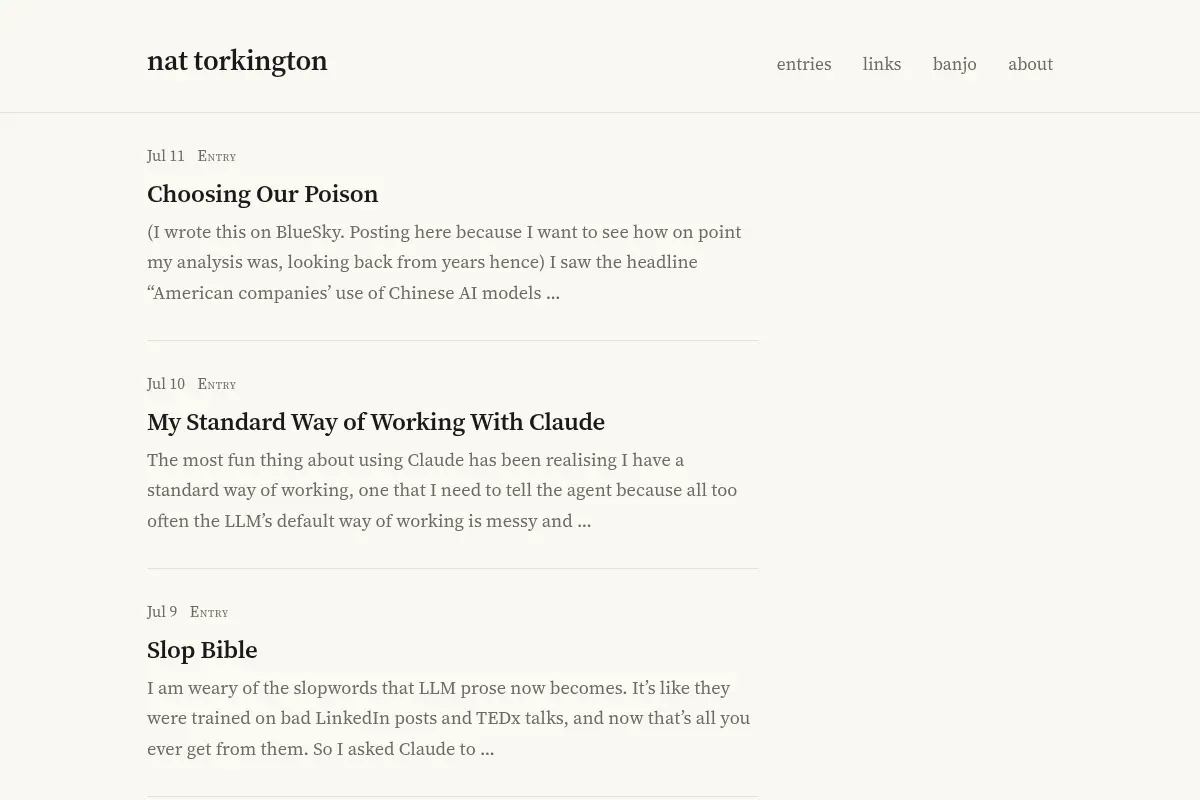Click the Jul 10 date label
Screen dimensions: 1200x800
[166, 384]
